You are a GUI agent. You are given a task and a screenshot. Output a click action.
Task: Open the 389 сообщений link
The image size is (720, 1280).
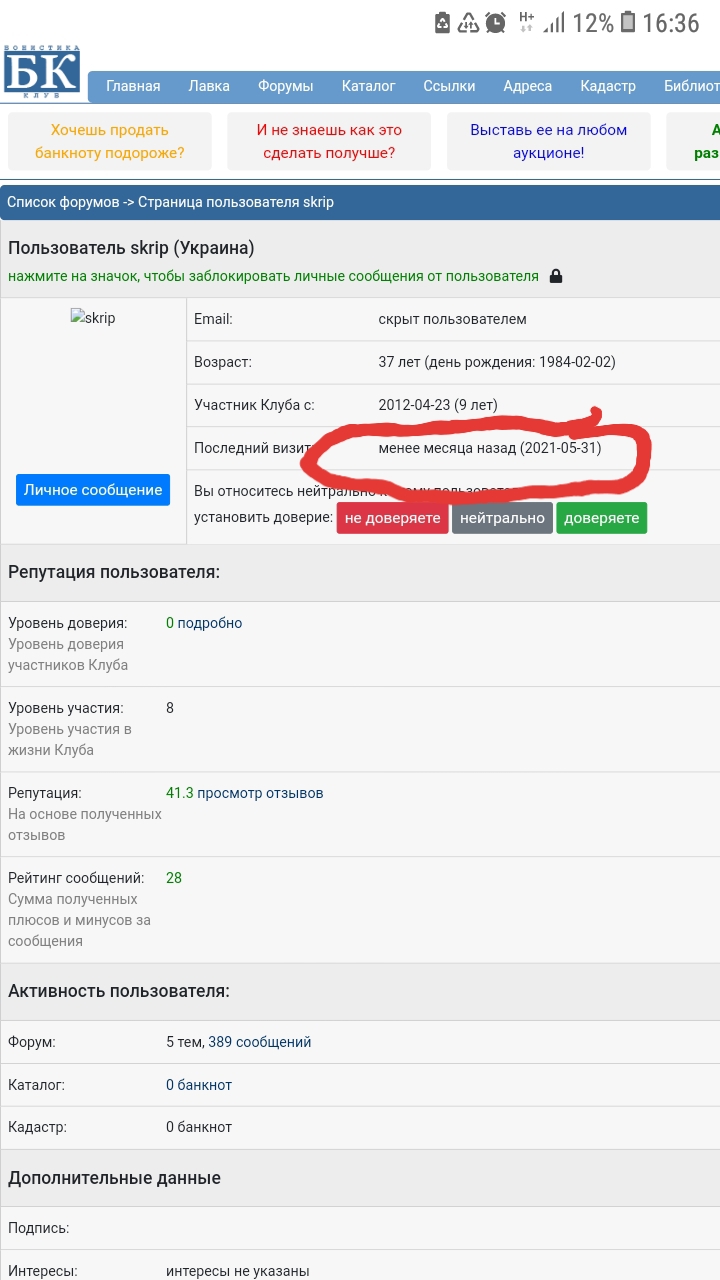tap(260, 1042)
